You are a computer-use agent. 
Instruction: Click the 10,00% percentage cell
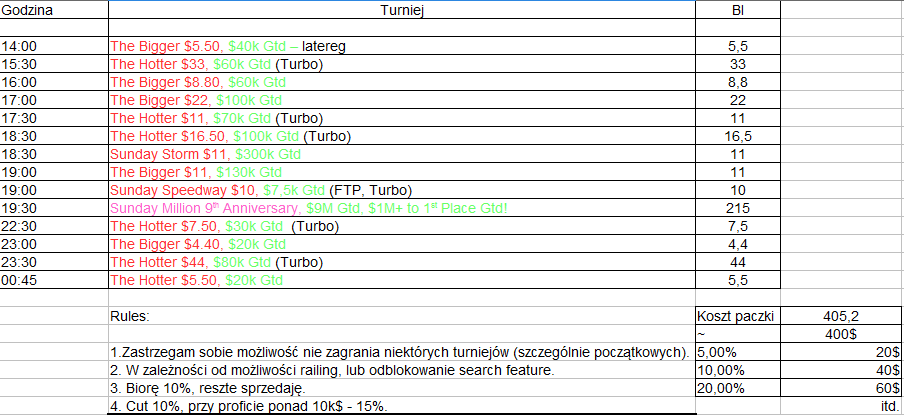click(x=737, y=369)
